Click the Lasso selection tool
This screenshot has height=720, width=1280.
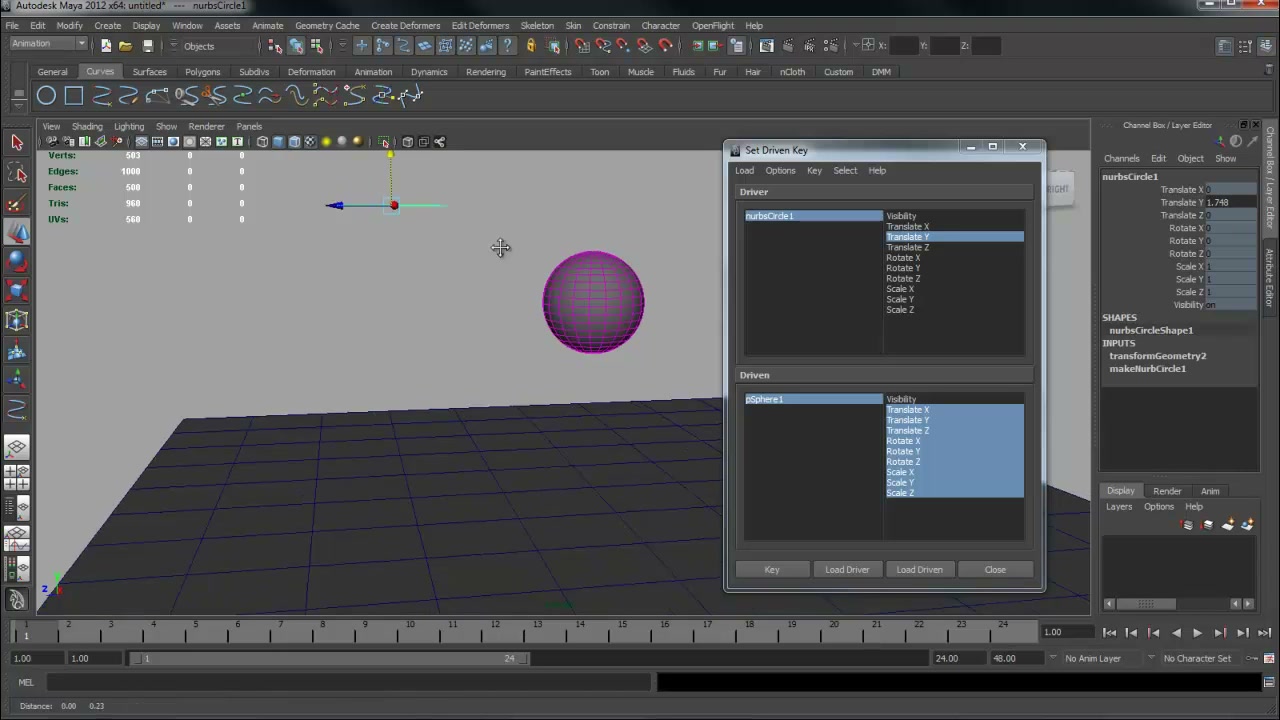click(17, 173)
